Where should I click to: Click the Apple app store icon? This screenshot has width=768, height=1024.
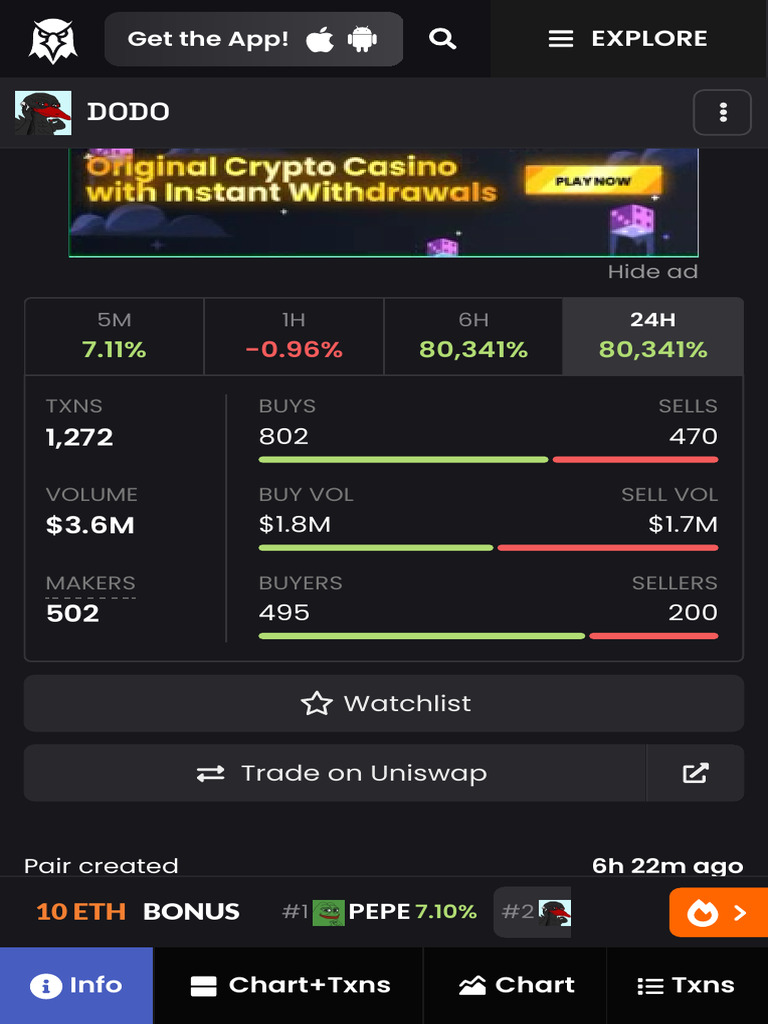pos(320,40)
